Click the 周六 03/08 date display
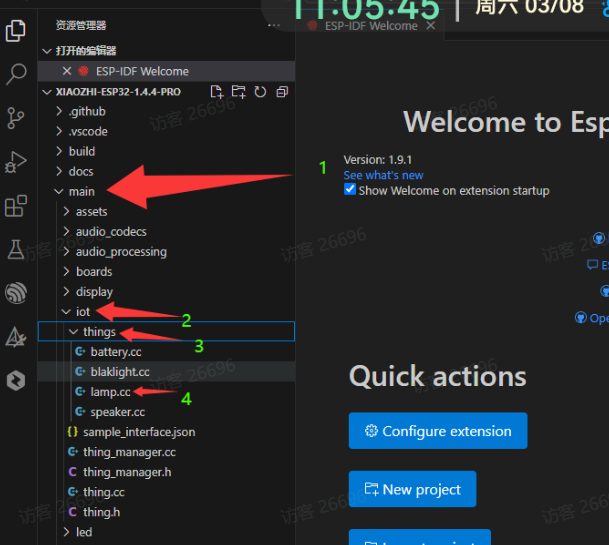Image resolution: width=609 pixels, height=545 pixels. point(529,7)
